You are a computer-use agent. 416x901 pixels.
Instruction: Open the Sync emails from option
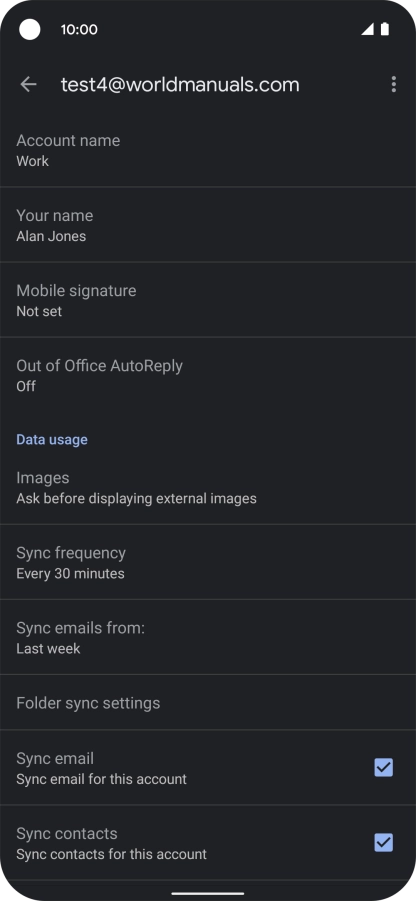click(x=208, y=637)
